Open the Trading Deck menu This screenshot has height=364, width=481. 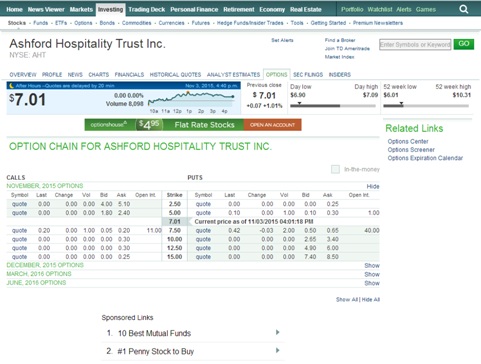point(147,9)
